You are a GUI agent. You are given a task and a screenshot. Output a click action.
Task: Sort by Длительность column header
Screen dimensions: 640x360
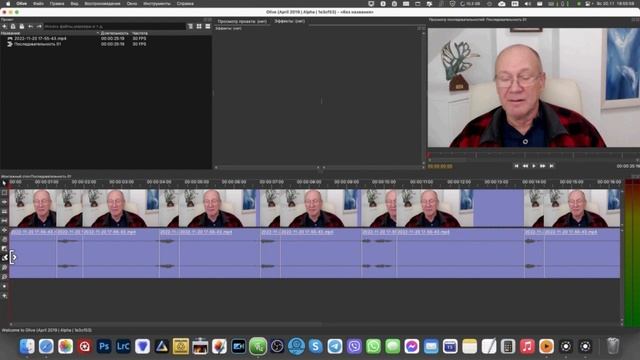point(115,33)
